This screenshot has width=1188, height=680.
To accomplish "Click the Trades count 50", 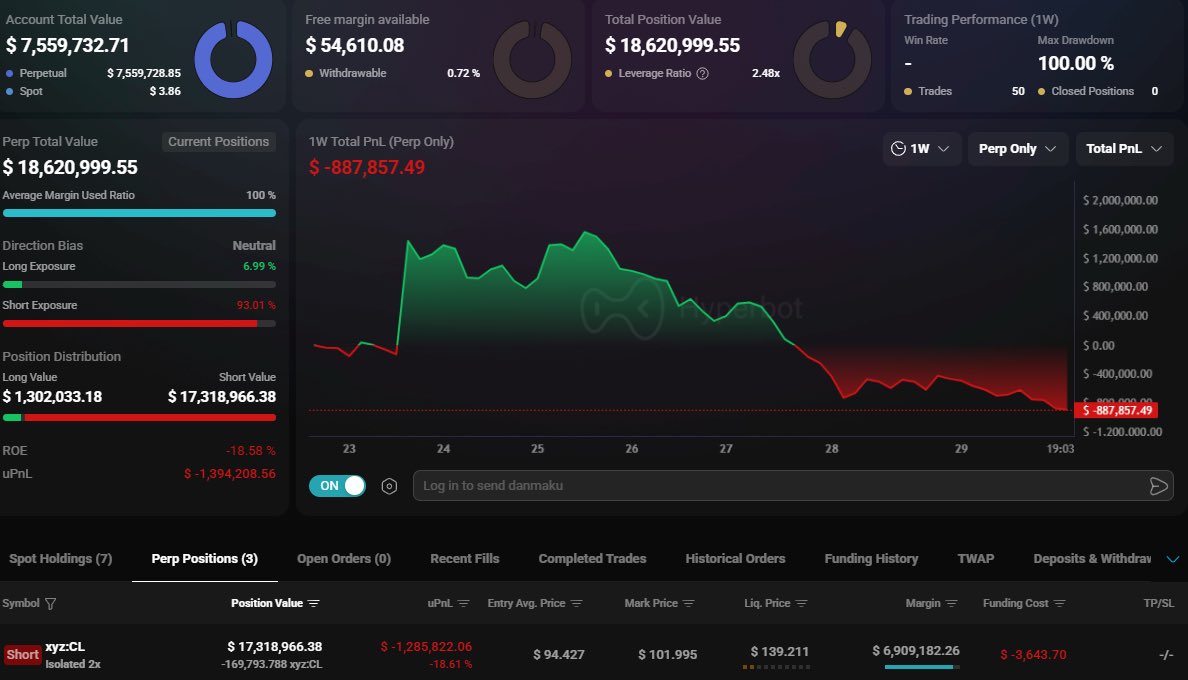I will click(x=1018, y=92).
